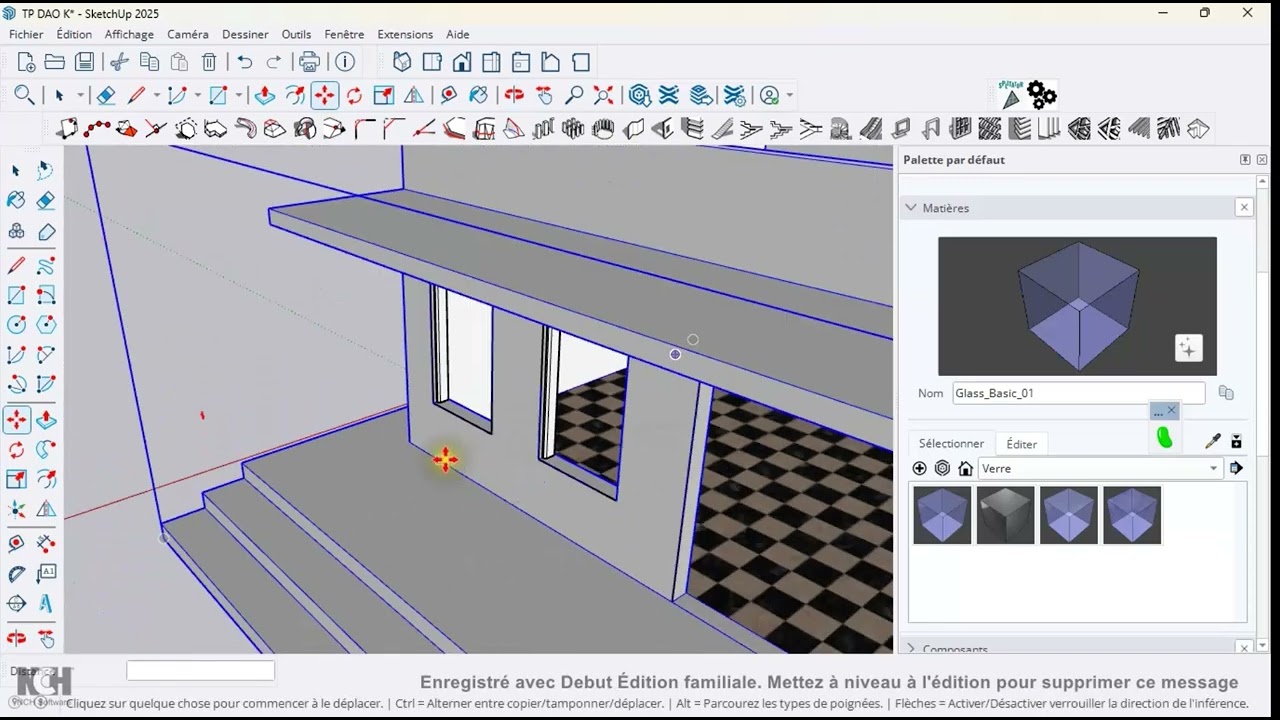The height and width of the screenshot is (720, 1280).
Task: Open the Search magnifier in the toolbar
Action: click(x=25, y=95)
